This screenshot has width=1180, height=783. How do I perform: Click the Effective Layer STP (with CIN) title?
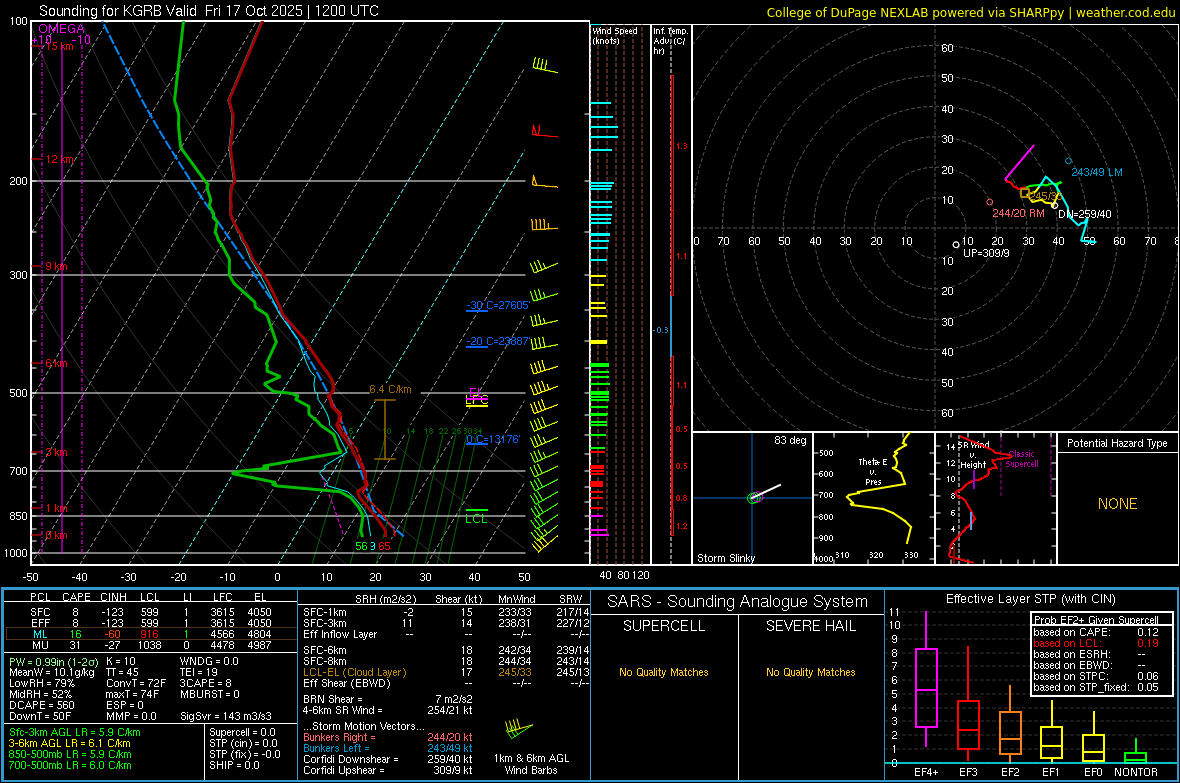pyautogui.click(x=1030, y=599)
